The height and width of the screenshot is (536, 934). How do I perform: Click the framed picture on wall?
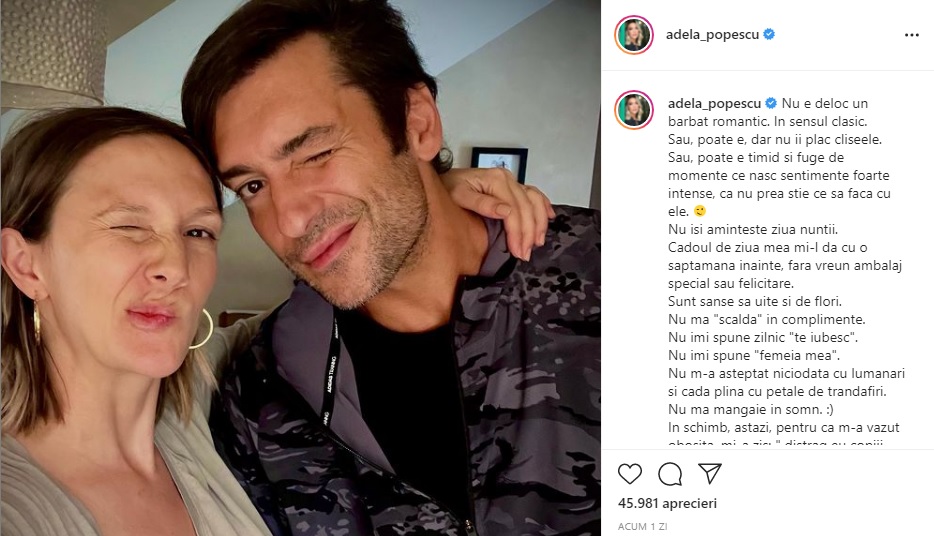tap(499, 164)
